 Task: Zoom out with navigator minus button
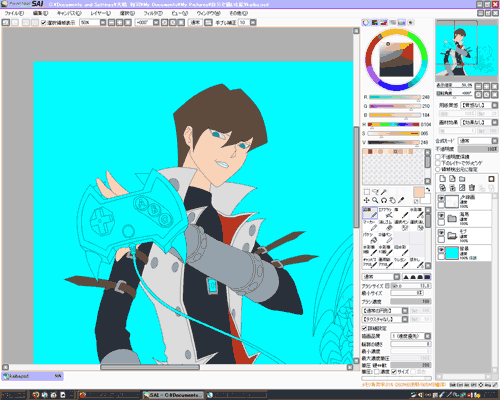click(478, 86)
